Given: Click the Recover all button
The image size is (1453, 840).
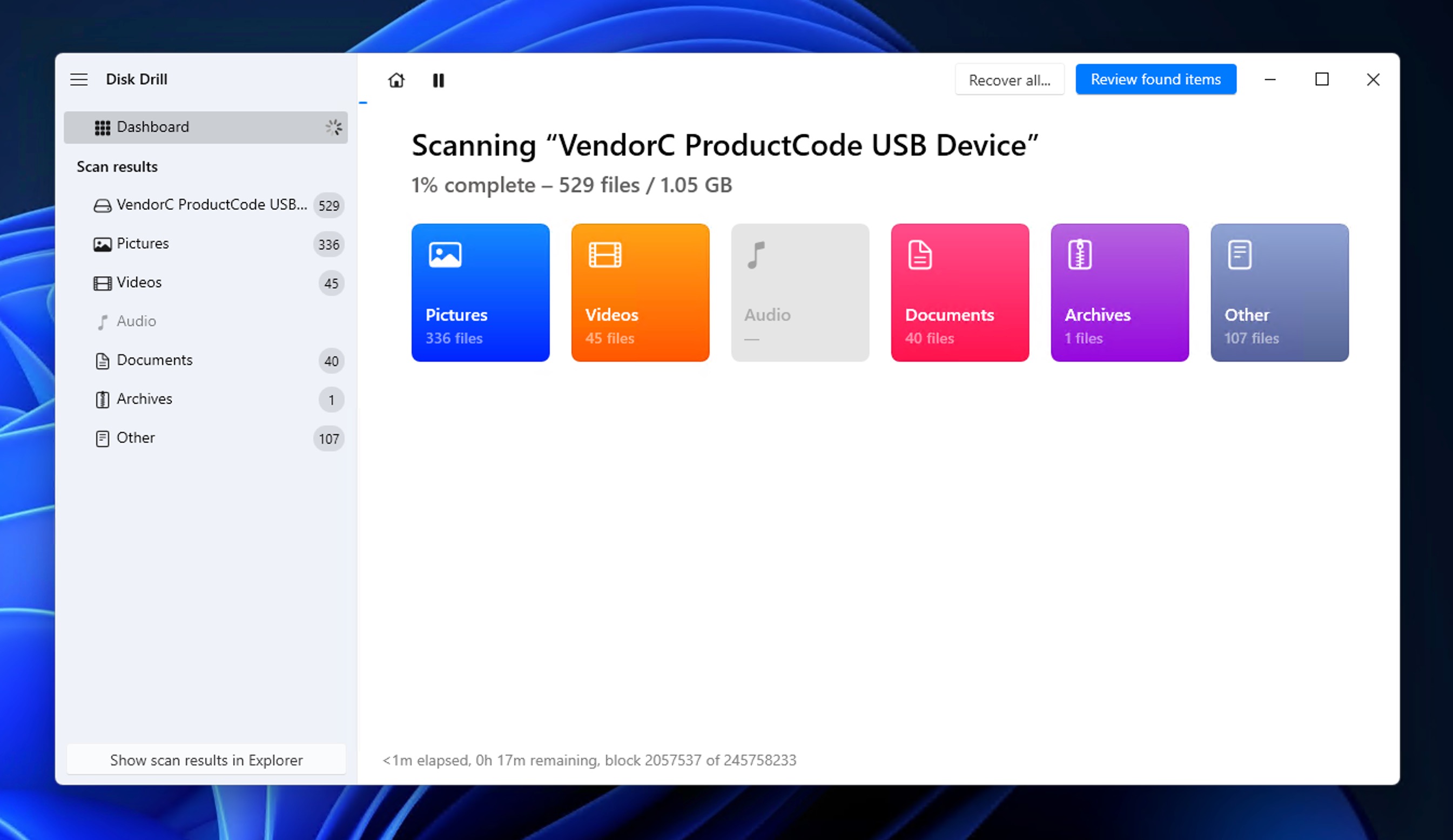Looking at the screenshot, I should click(x=1010, y=79).
